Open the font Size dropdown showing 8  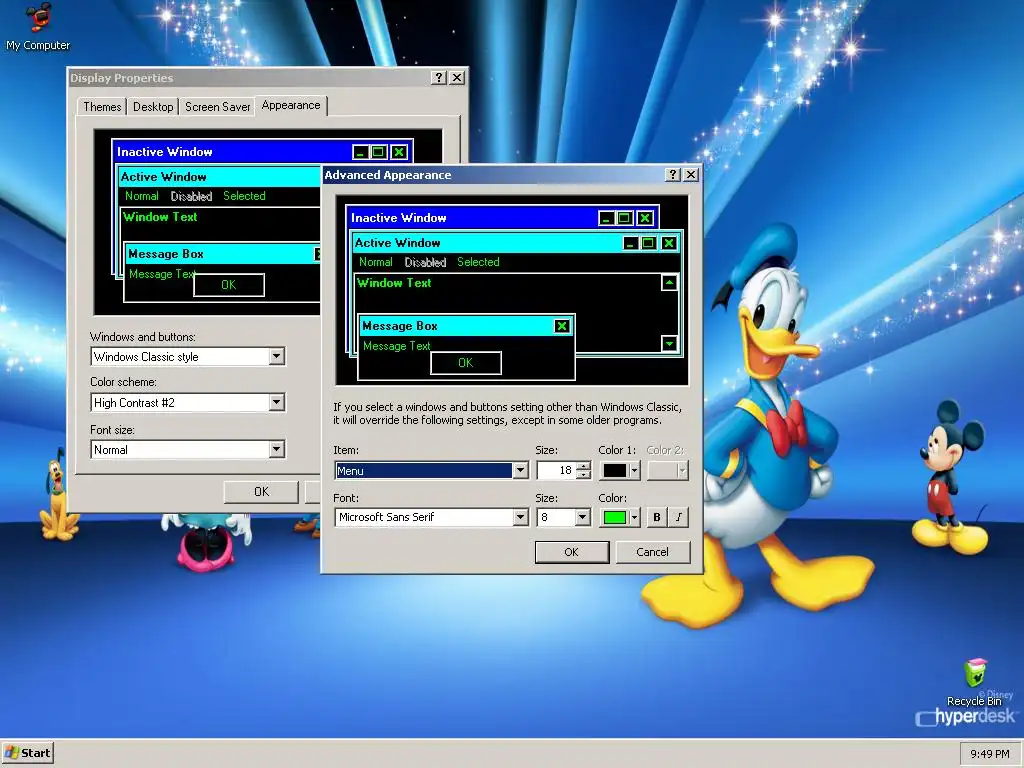[583, 517]
